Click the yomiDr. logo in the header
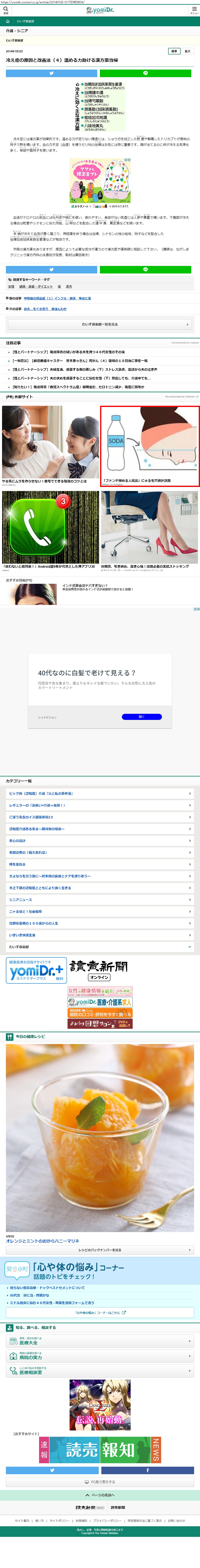 pyautogui.click(x=100, y=10)
